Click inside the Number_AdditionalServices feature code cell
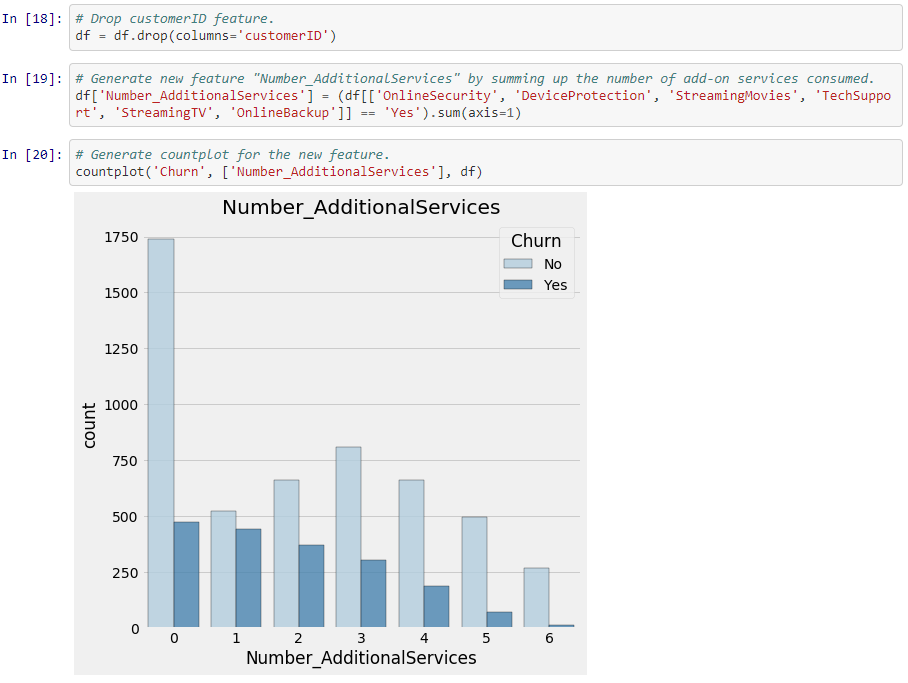 [x=485, y=96]
